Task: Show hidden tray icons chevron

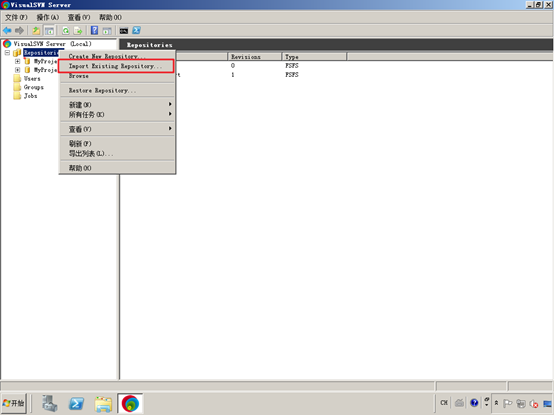Action: (x=496, y=403)
